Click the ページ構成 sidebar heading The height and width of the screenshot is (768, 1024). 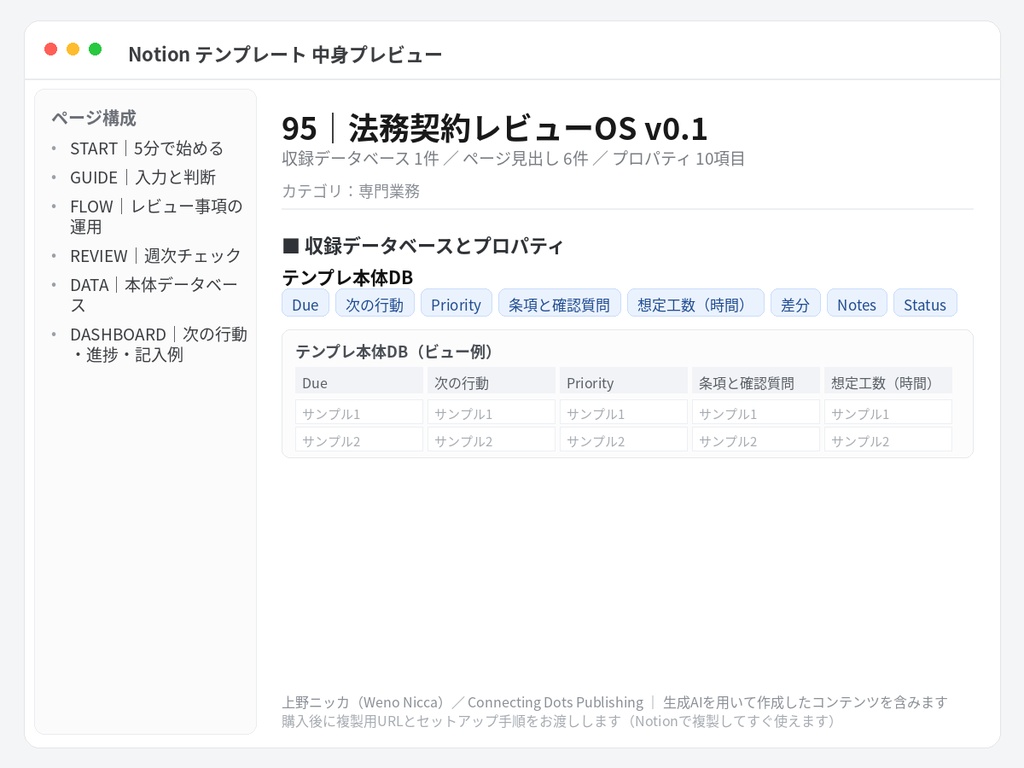[94, 118]
